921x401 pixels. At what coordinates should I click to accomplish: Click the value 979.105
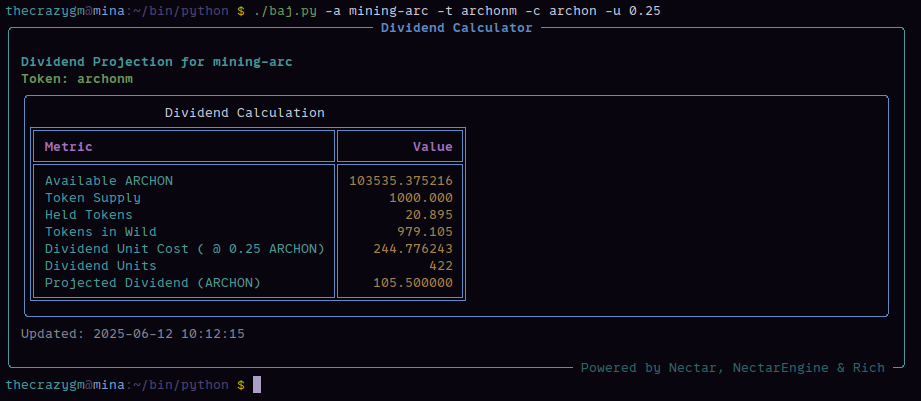(x=425, y=232)
